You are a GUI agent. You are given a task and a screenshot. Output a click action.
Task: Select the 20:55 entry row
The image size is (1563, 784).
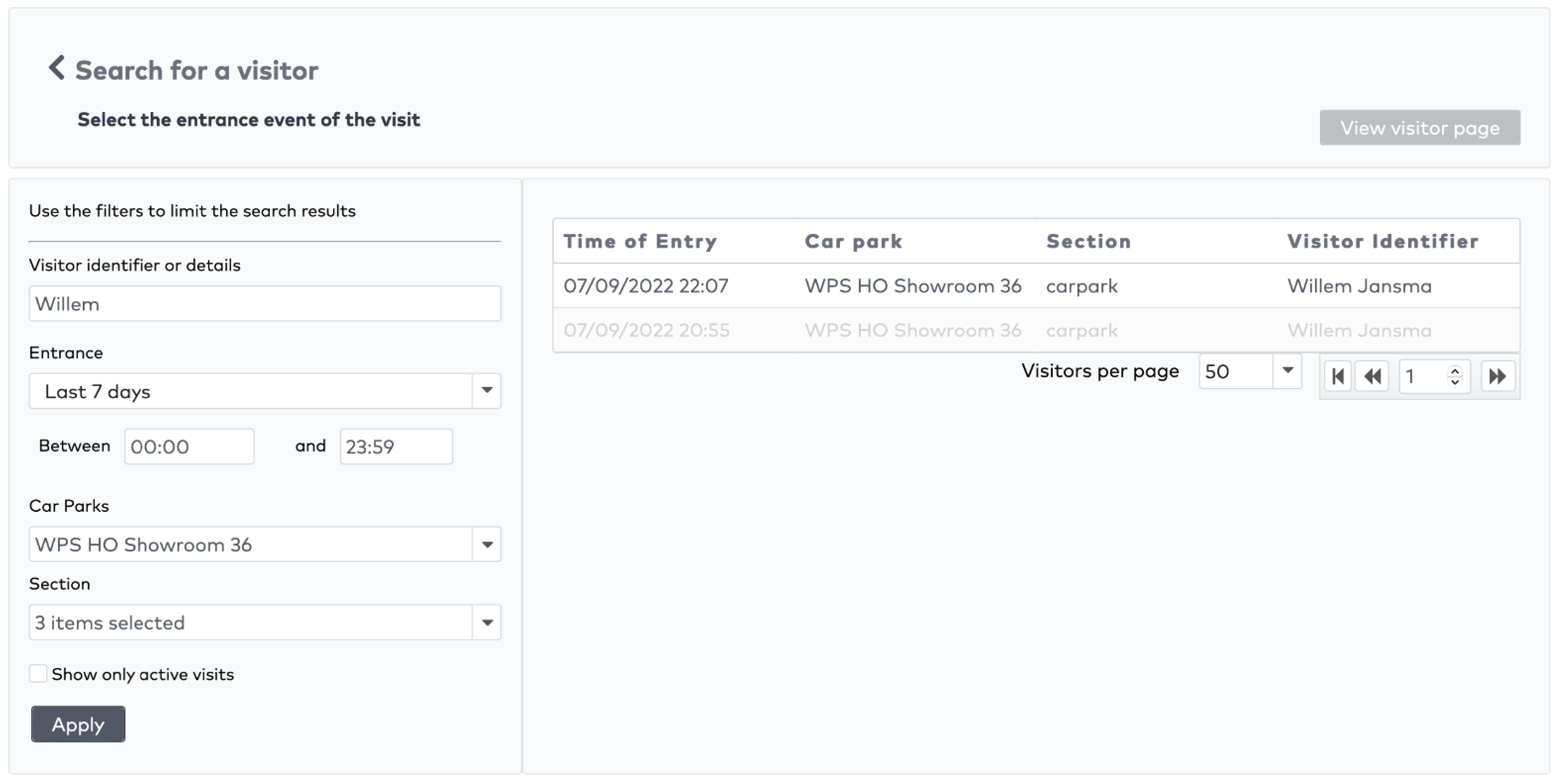[x=1035, y=331]
